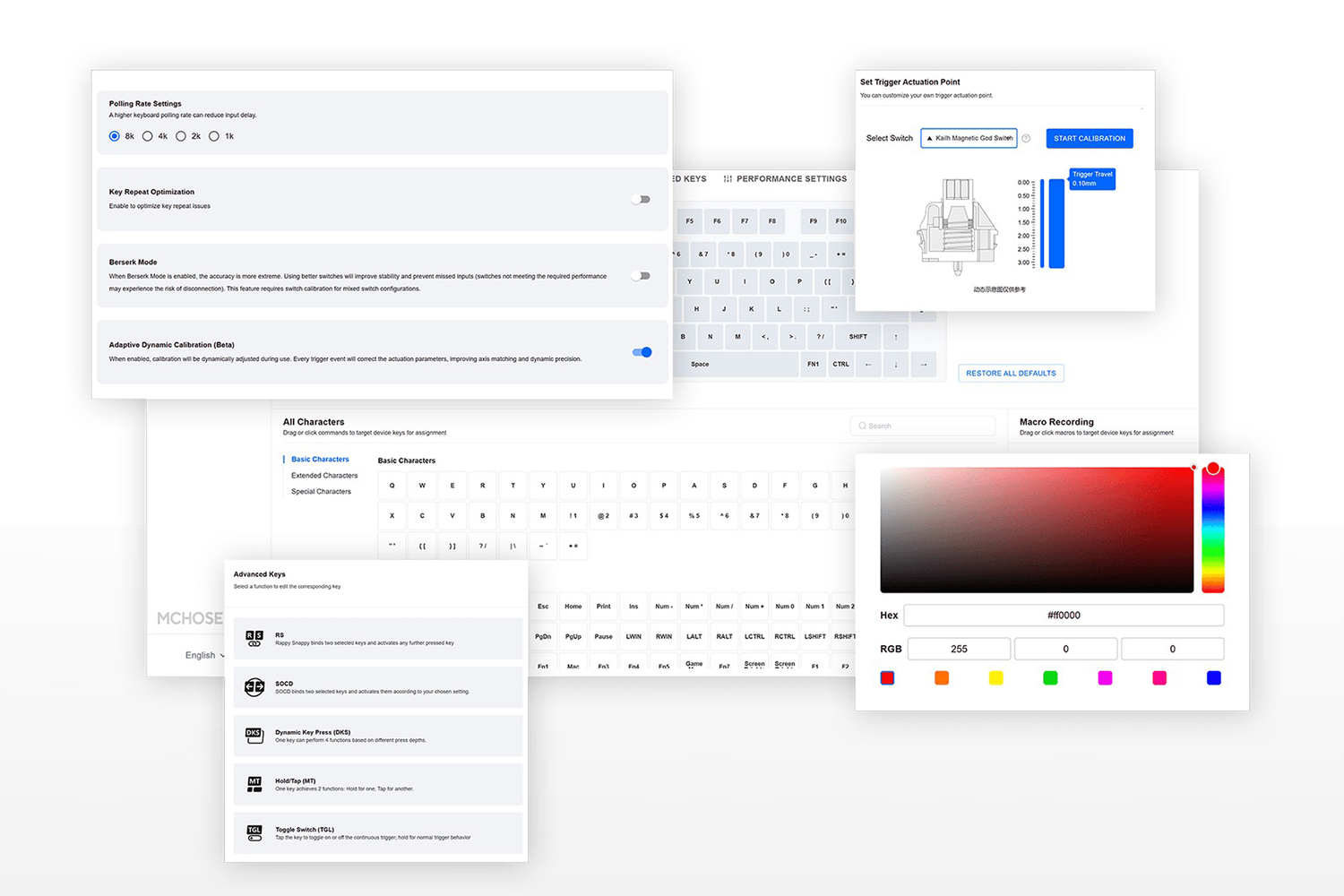
Task: Open the Dynamic Key Press DKS icon
Action: 254,736
